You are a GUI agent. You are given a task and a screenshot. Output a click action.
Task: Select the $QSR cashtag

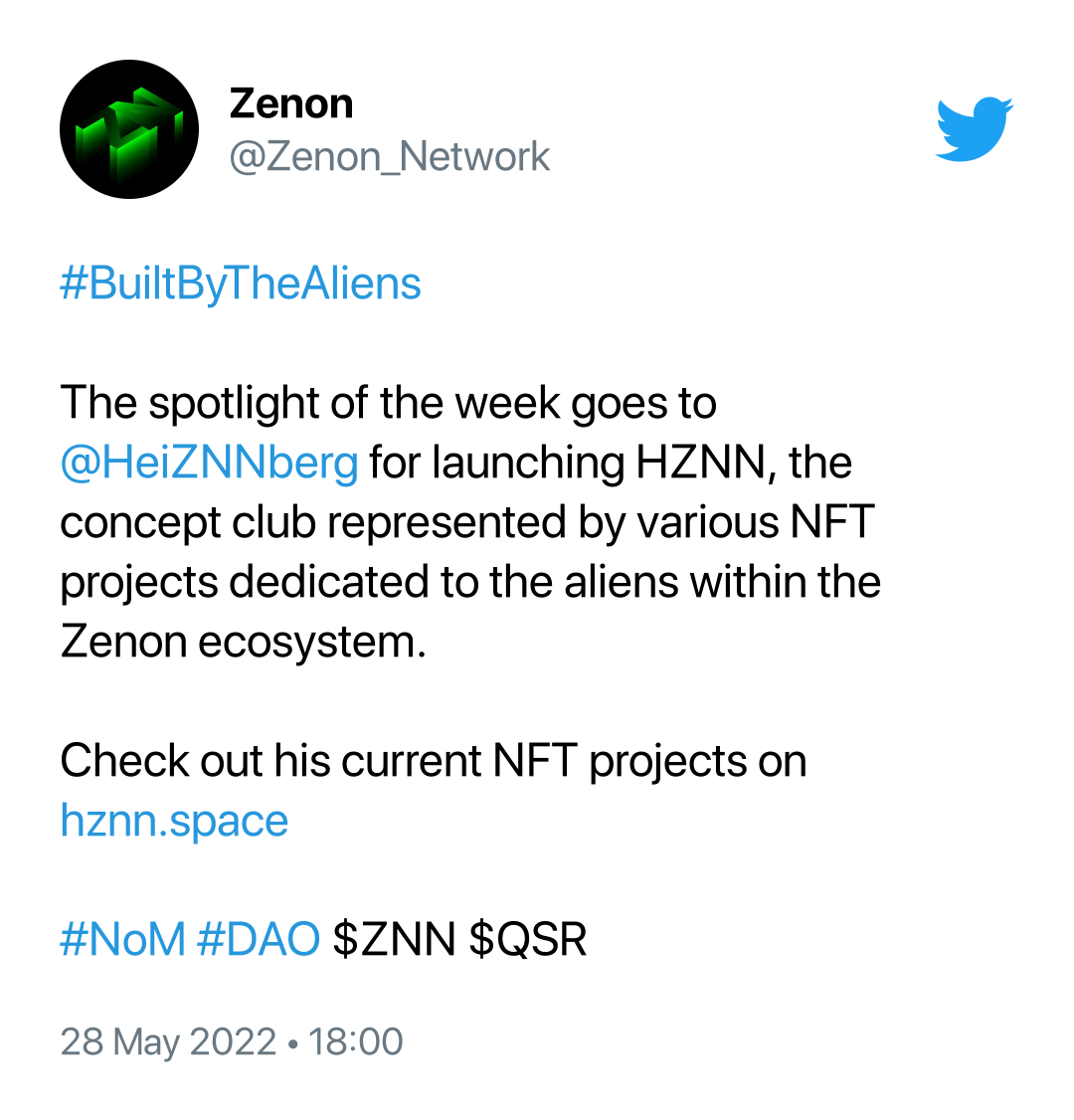pos(528,939)
